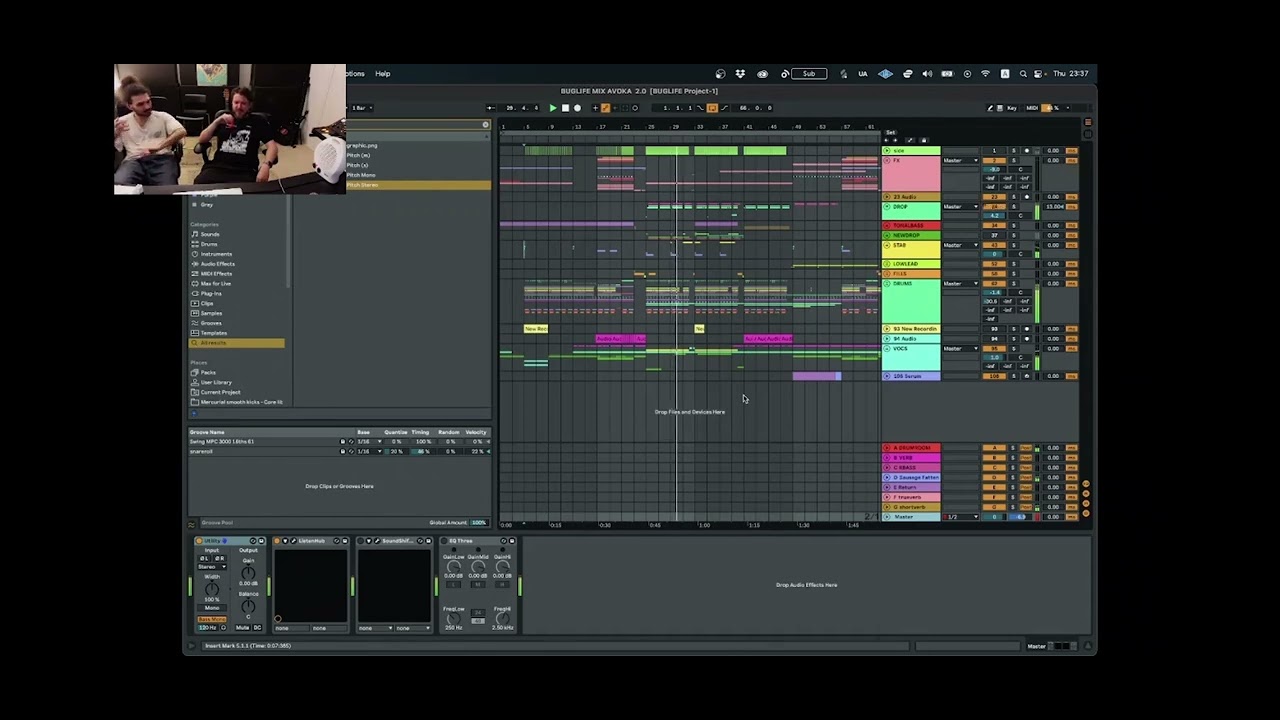Viewport: 1280px width, 720px height.
Task: Fold the ListenHub device with triangle
Action: click(x=285, y=541)
